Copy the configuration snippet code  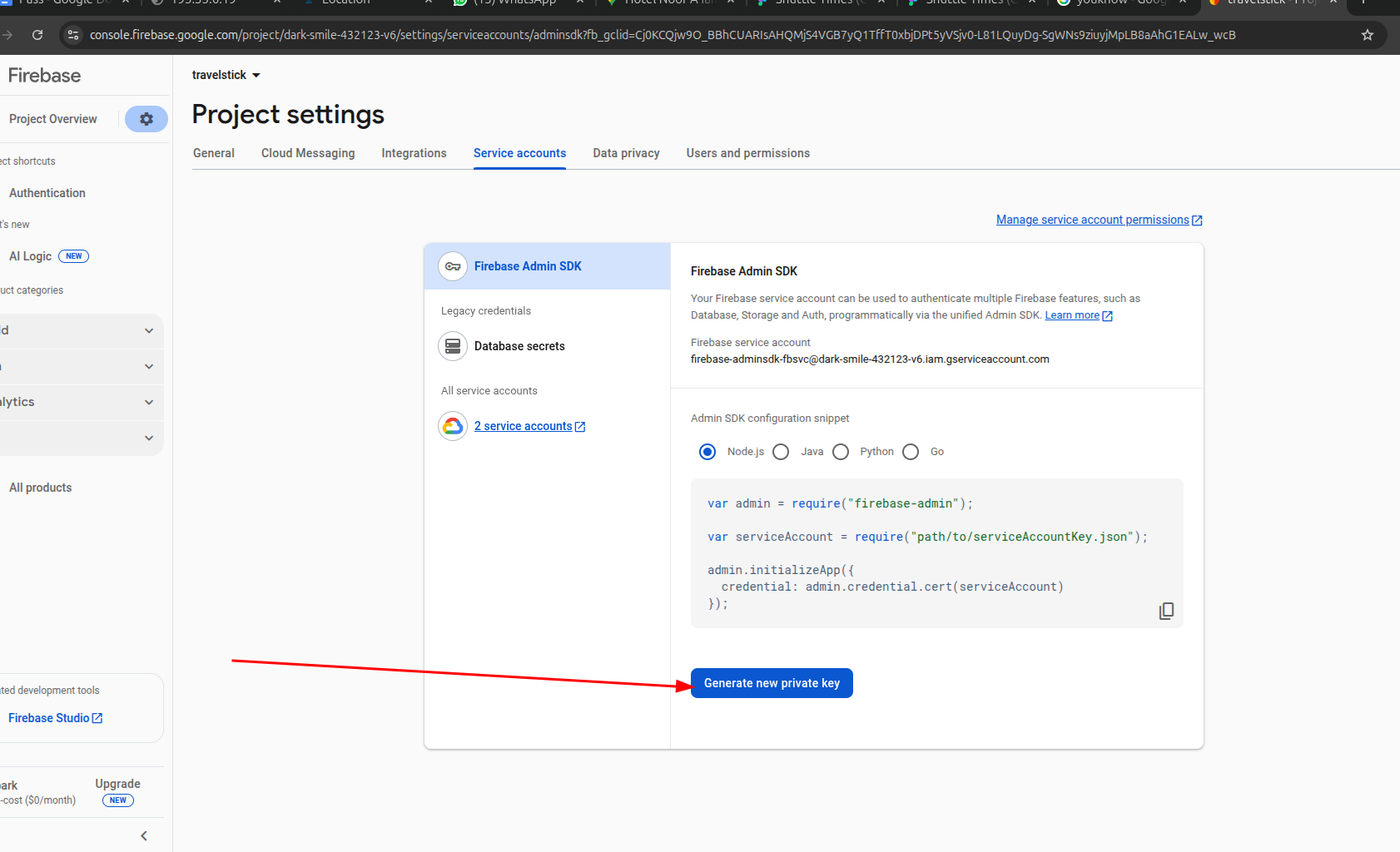[x=1166, y=611]
